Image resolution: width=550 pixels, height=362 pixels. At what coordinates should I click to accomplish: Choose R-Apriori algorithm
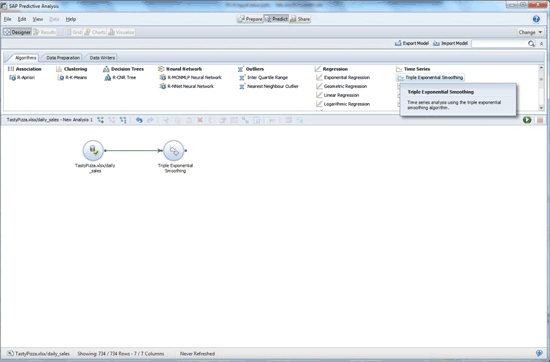pos(22,78)
